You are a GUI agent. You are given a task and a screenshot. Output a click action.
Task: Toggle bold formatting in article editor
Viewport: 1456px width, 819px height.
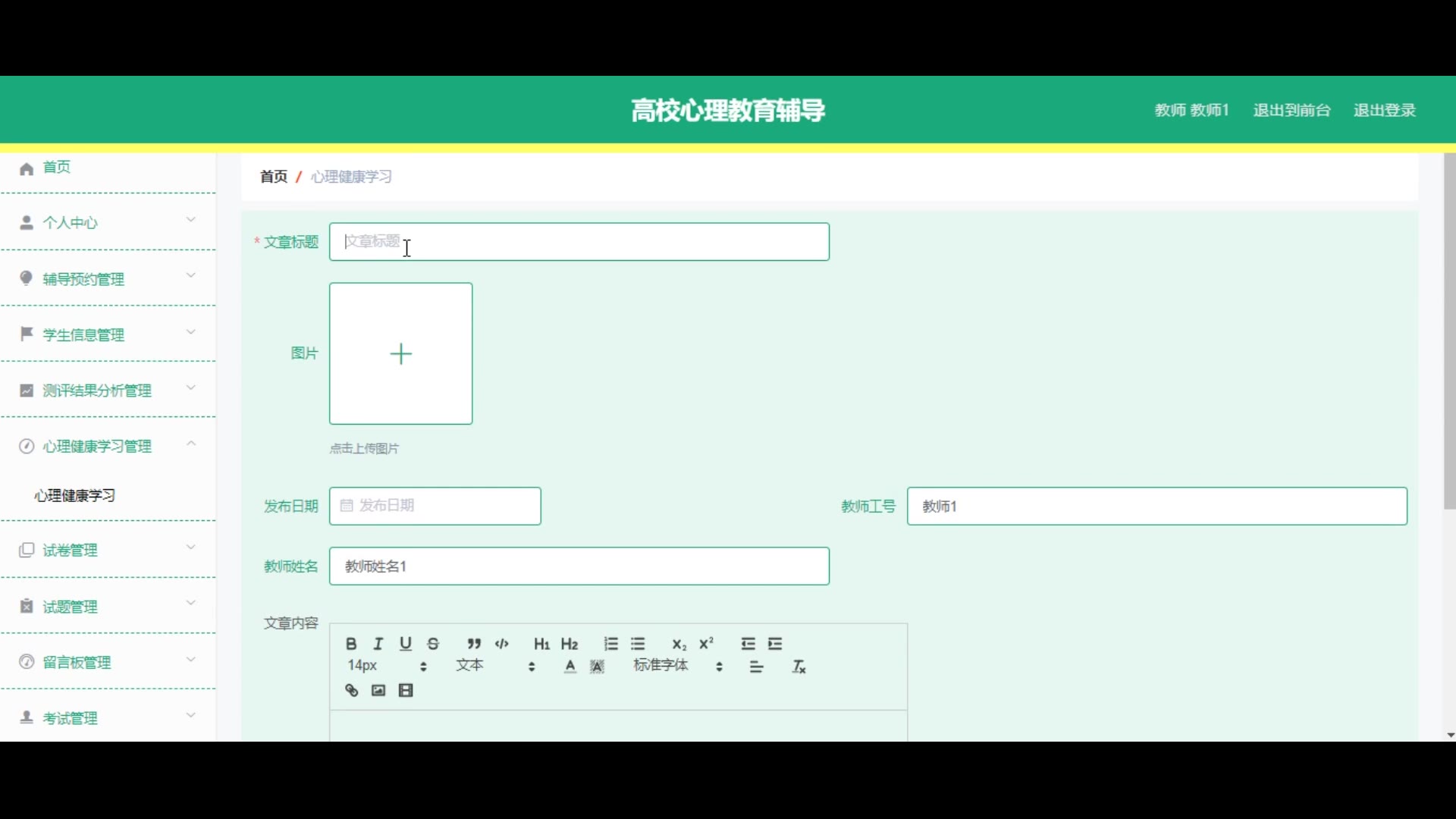pyautogui.click(x=351, y=644)
